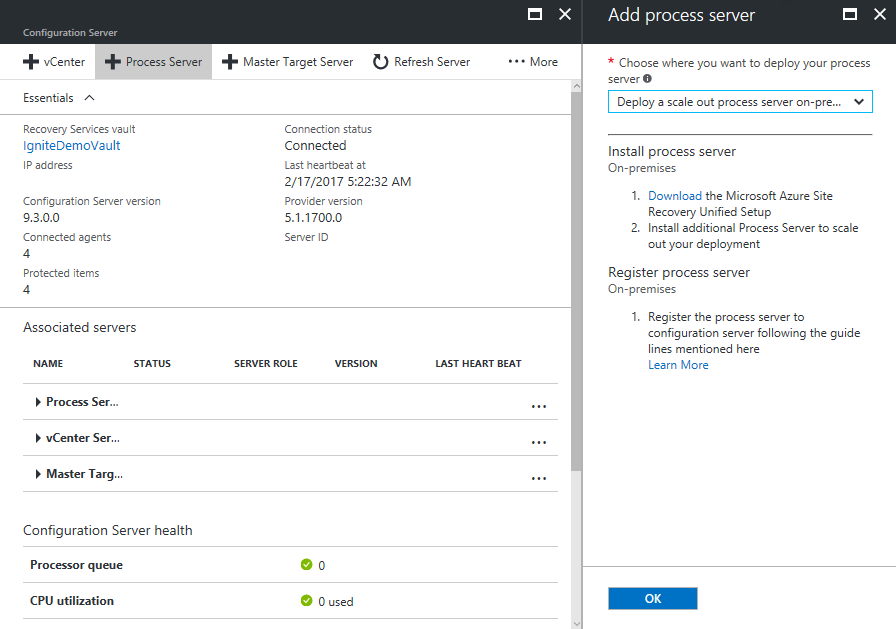Screen dimensions: 896x629
Task: Open the ellipsis menu on vCenter Server row
Action: pos(539,442)
